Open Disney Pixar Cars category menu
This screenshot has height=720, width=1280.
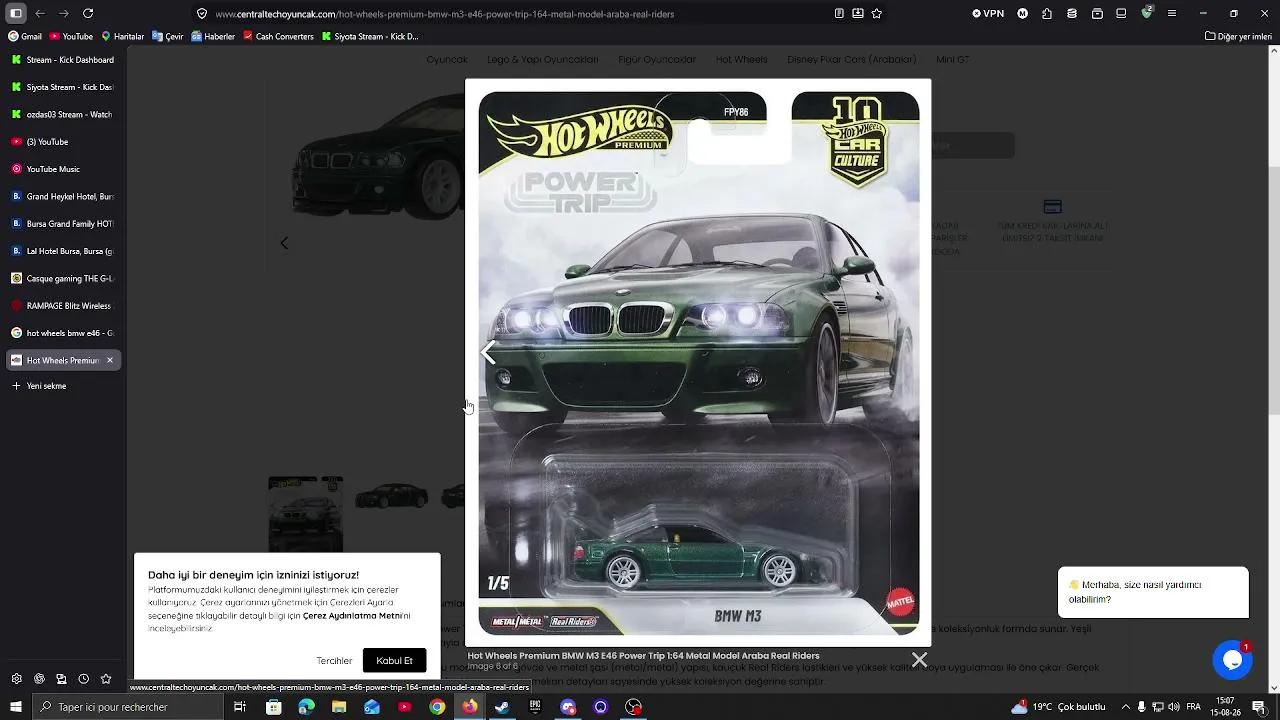click(851, 60)
